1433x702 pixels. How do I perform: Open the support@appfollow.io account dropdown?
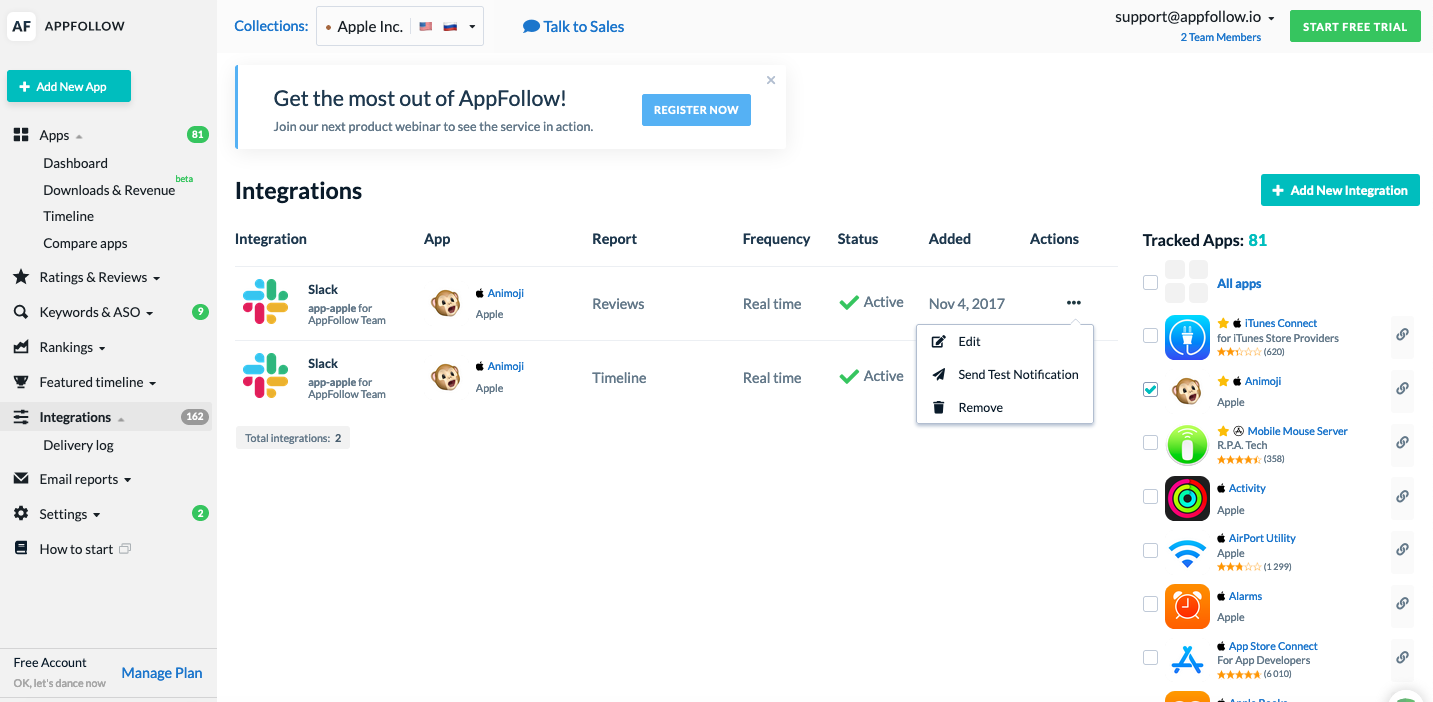[x=1195, y=17]
